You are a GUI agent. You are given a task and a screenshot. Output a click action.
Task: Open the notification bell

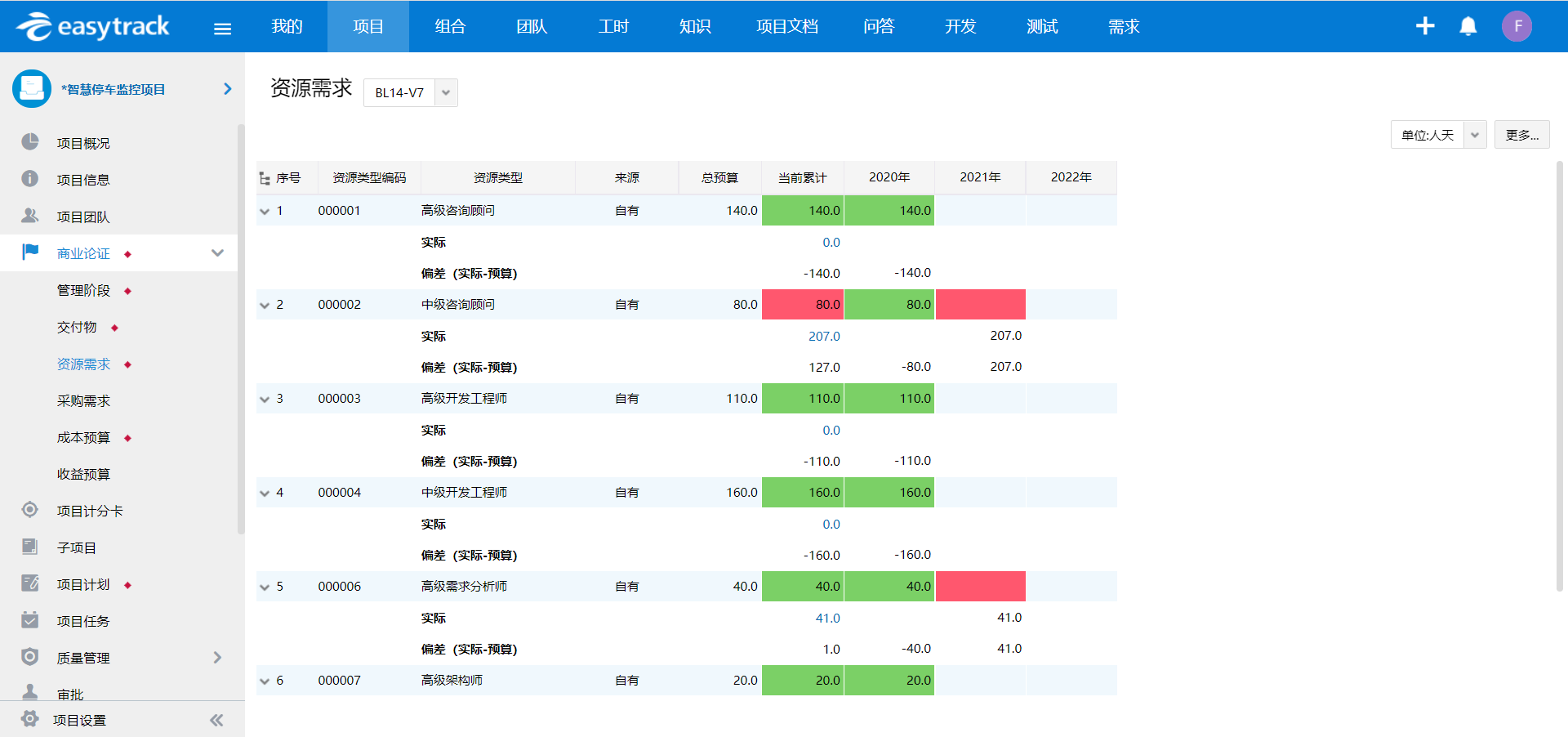(x=1468, y=26)
